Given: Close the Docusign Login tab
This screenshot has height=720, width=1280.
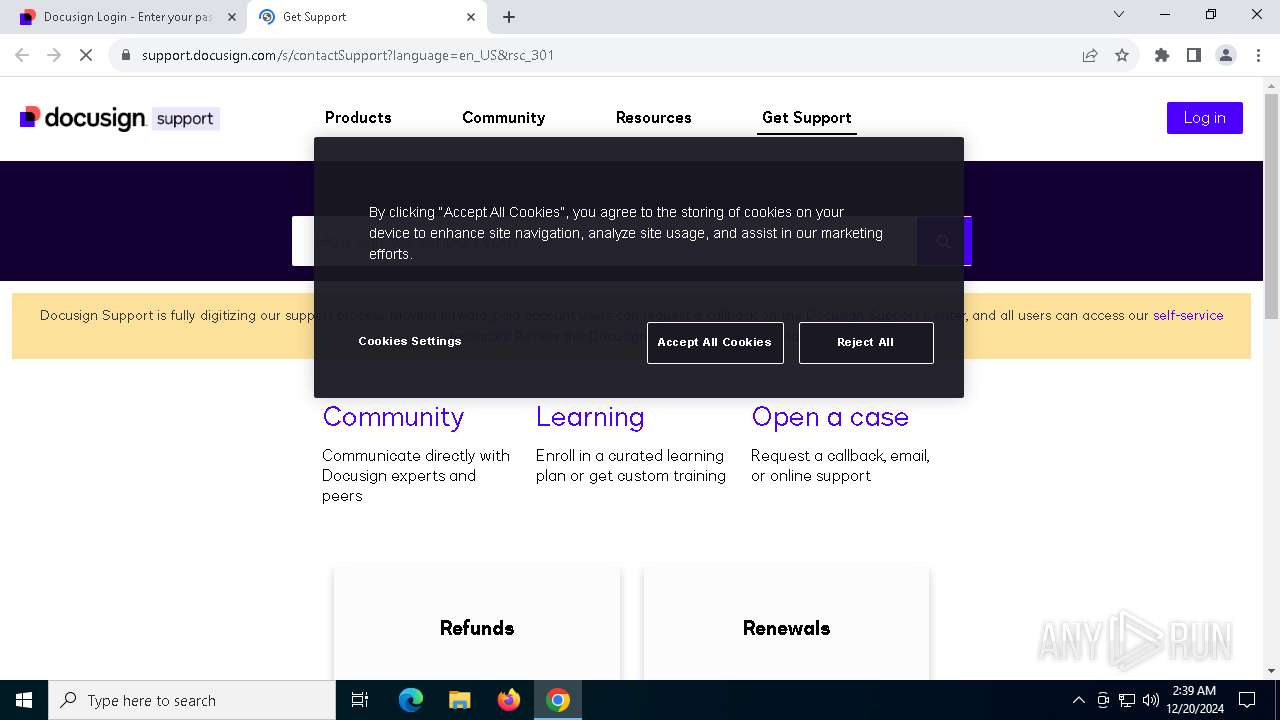Looking at the screenshot, I should 231,17.
